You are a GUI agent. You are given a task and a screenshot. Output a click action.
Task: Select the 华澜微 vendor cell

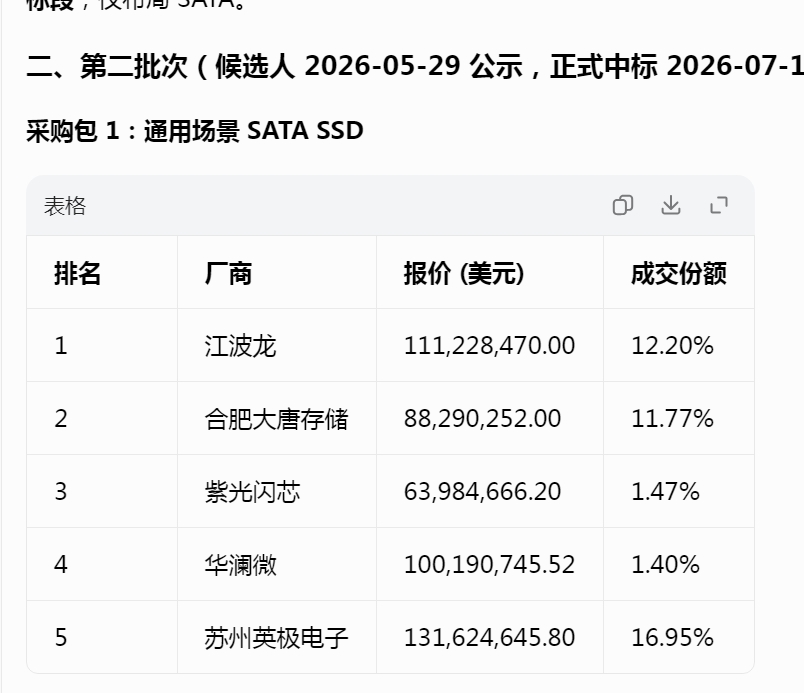coord(240,564)
